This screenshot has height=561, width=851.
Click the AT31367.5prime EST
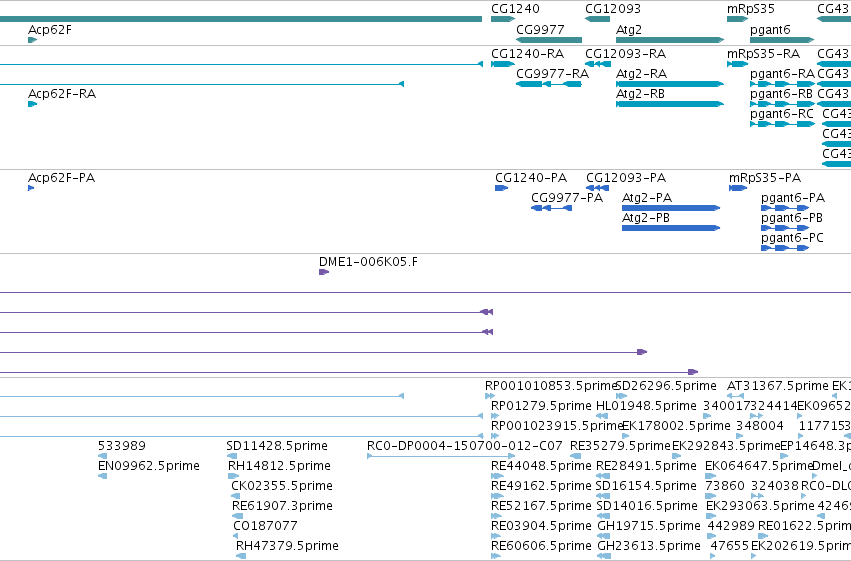[x=735, y=397]
